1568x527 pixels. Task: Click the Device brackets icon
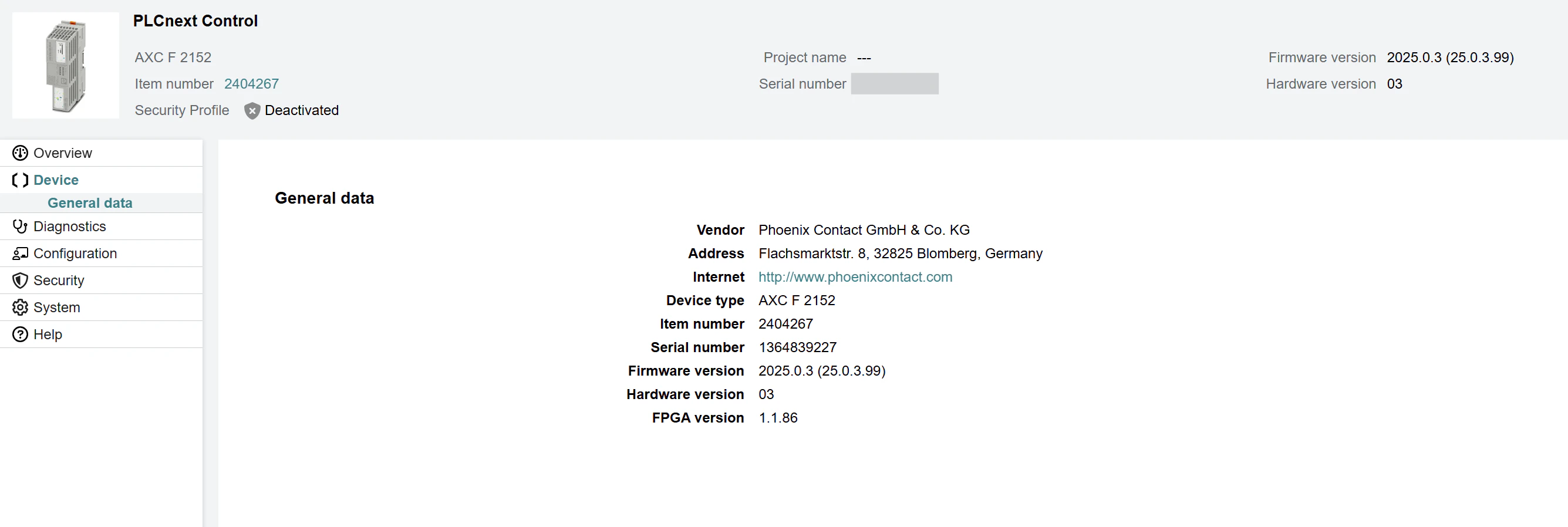[x=20, y=180]
